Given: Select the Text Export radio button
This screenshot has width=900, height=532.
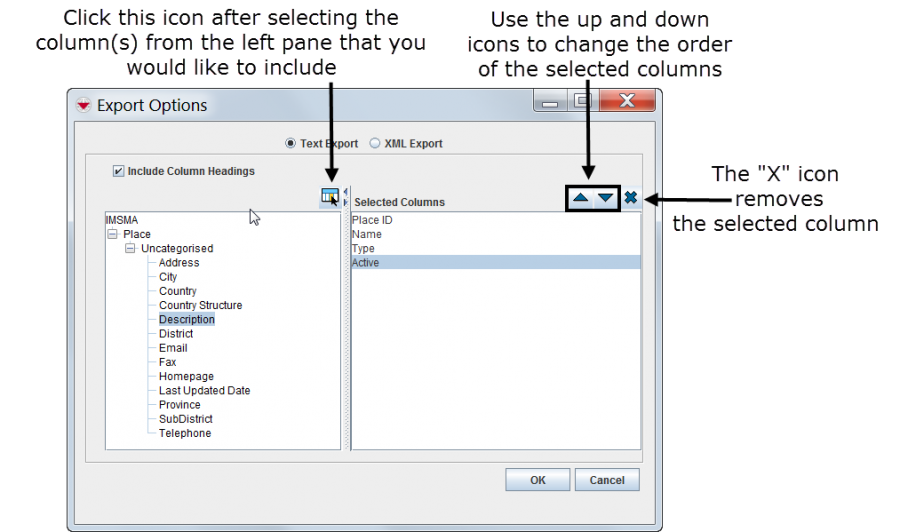Looking at the screenshot, I should (291, 143).
